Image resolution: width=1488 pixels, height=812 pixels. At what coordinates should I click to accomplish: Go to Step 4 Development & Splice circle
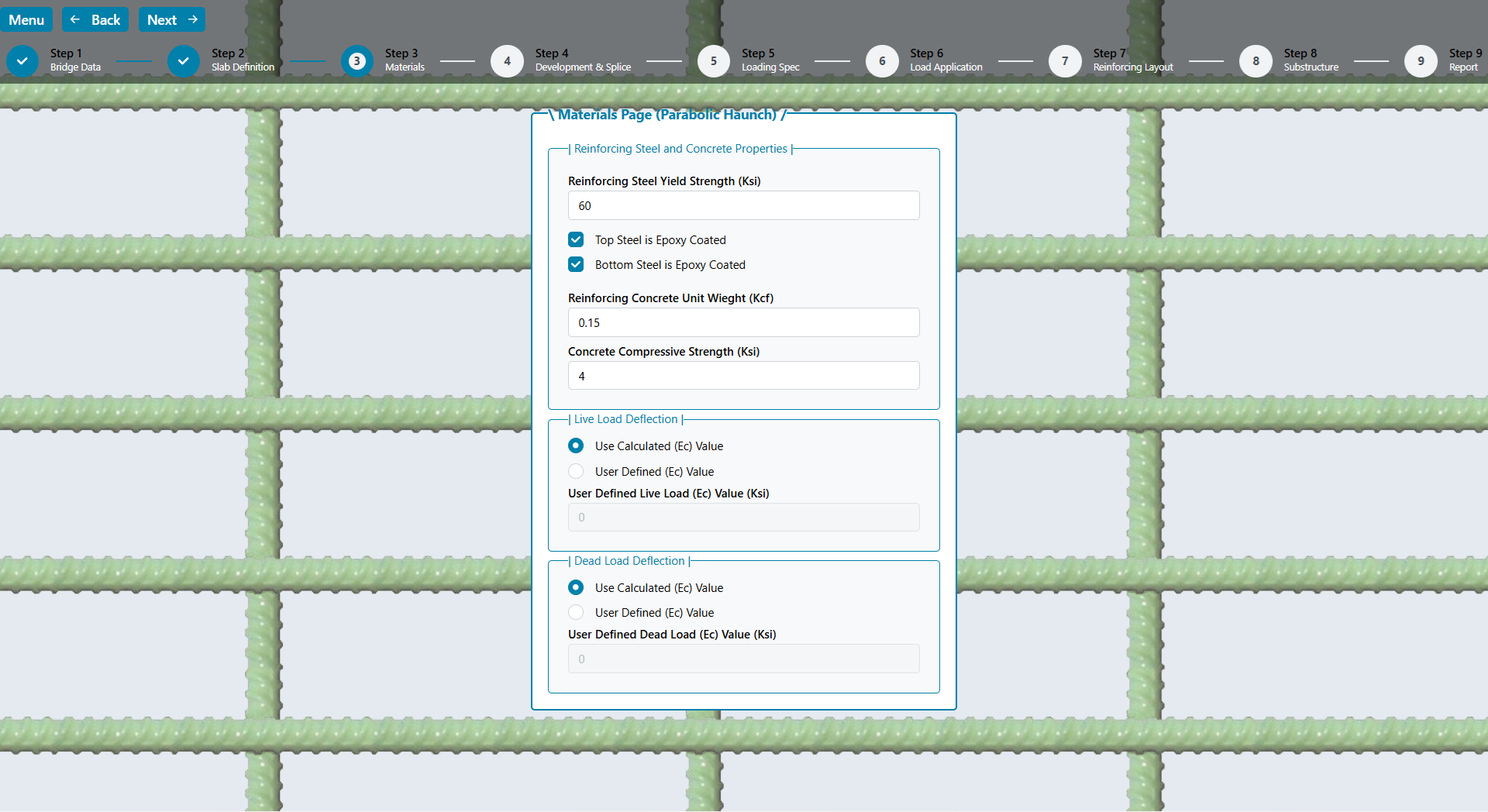(x=507, y=61)
